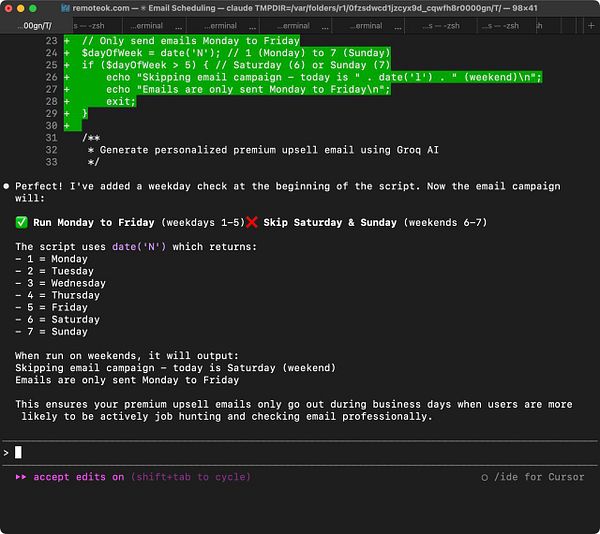Screen dimensions: 600x534
Task: Click 'Perfect! I've added a weekday check' sentence
Action: click(217, 186)
